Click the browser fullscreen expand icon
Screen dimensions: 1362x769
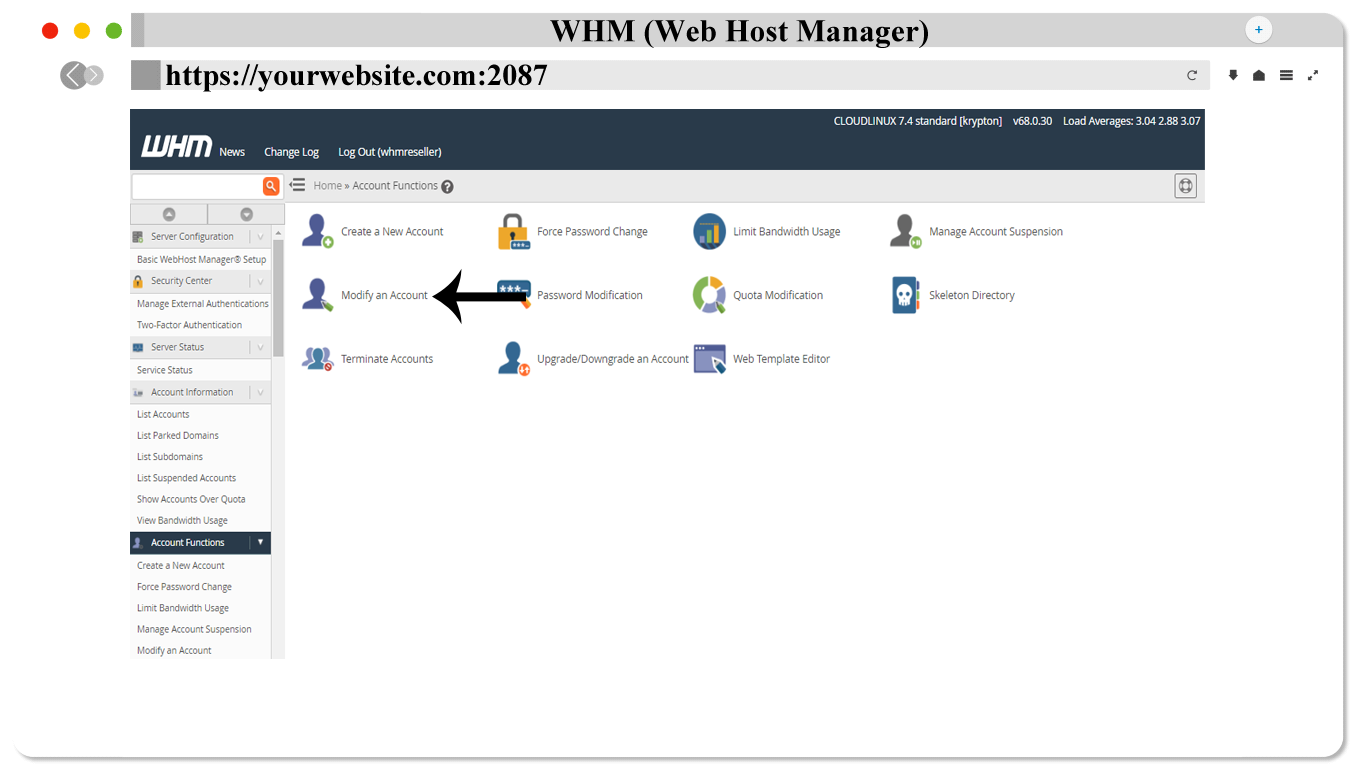coord(1313,75)
